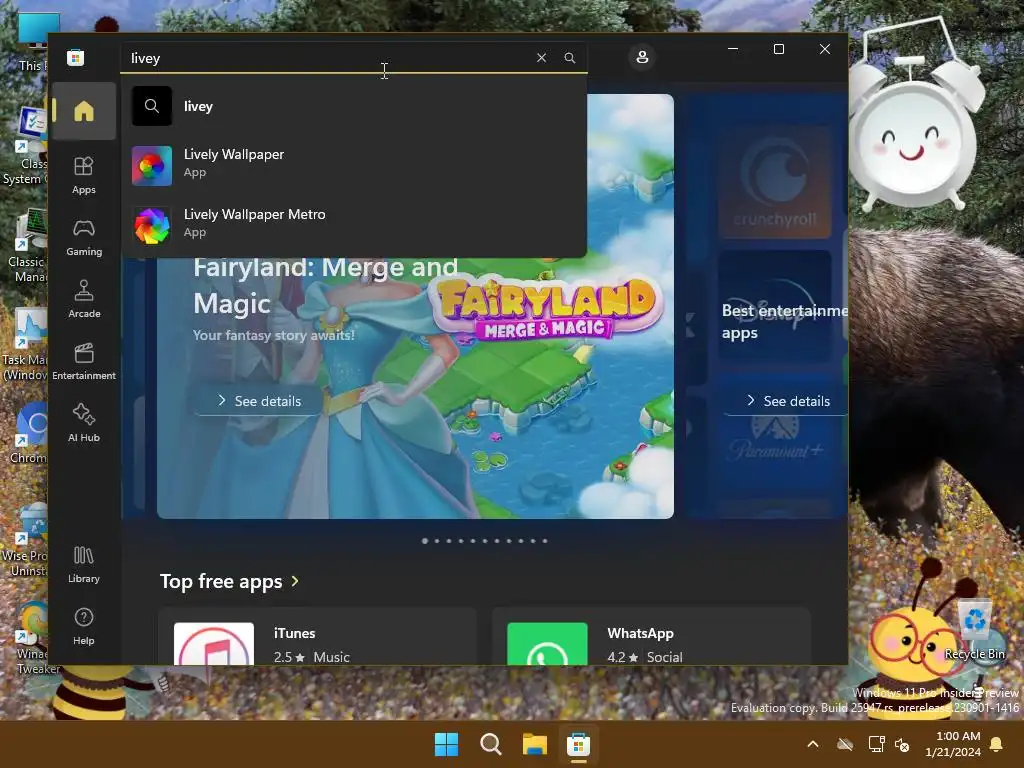1024x768 pixels.
Task: Select the 'livey' search suggestion
Action: pyautogui.click(x=354, y=106)
